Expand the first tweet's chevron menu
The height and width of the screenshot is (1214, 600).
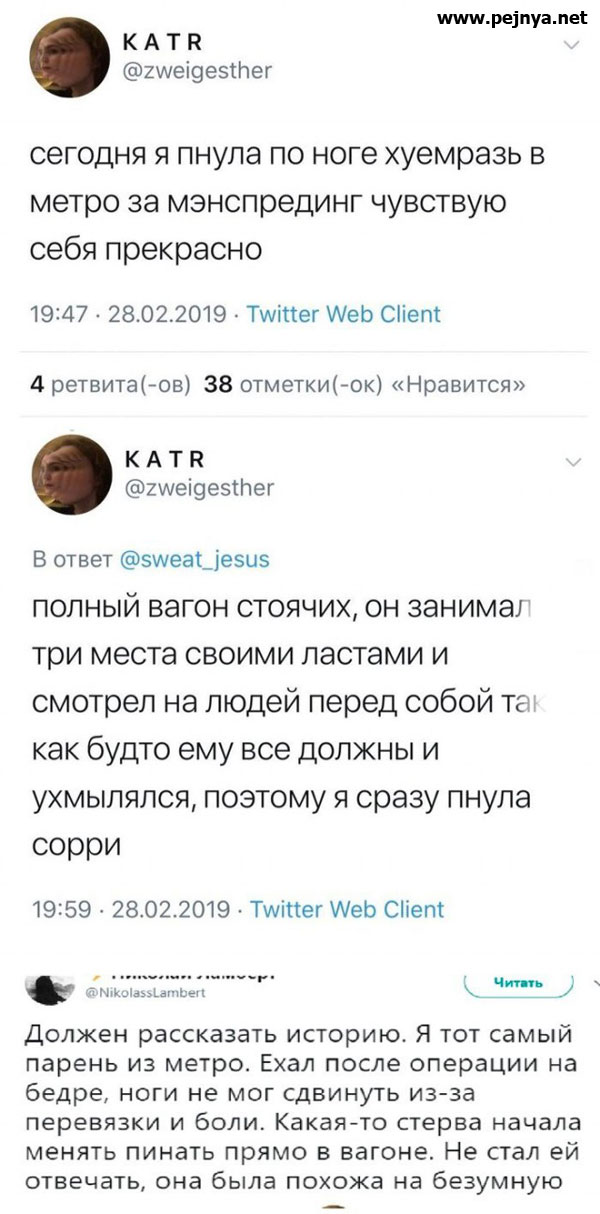[572, 46]
